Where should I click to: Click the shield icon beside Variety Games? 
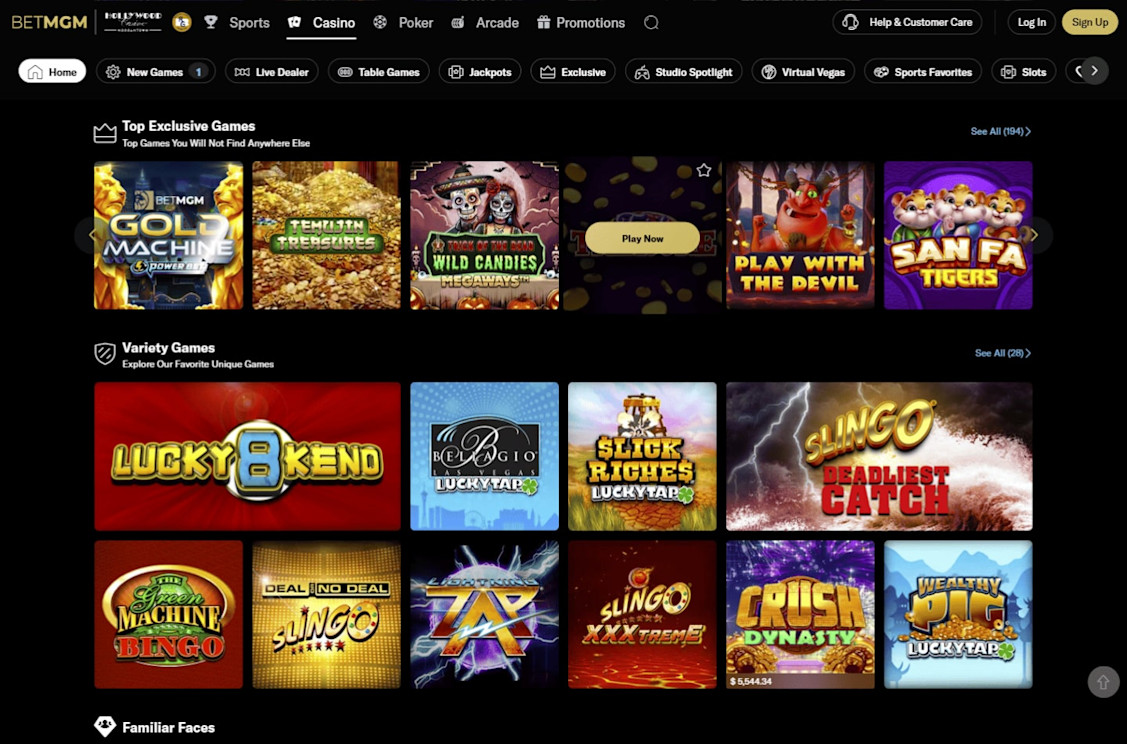(x=105, y=353)
